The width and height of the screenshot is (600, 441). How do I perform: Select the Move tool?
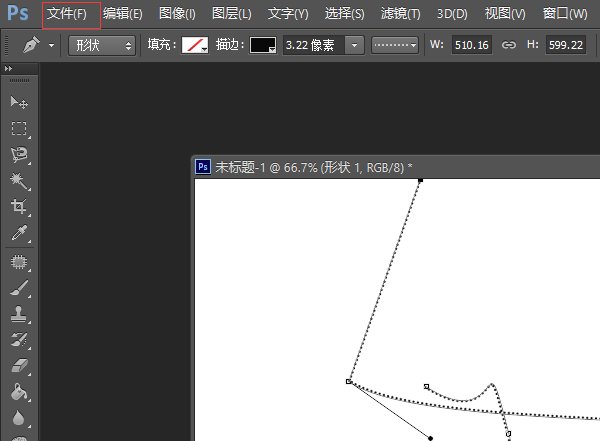tap(19, 102)
